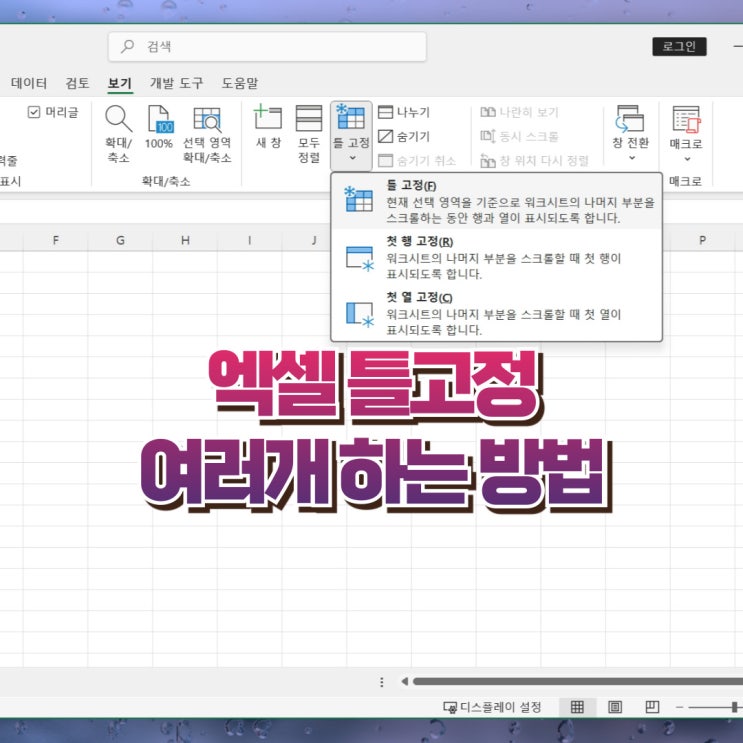Select the View tab (보기)
This screenshot has height=743, width=743.
pyautogui.click(x=120, y=83)
